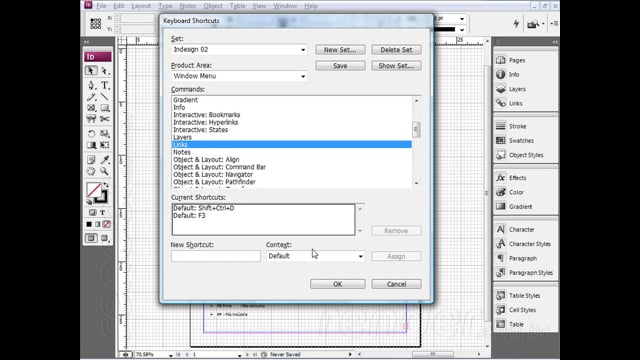This screenshot has height=360, width=640.
Task: Click the Show Set button
Action: coord(396,66)
